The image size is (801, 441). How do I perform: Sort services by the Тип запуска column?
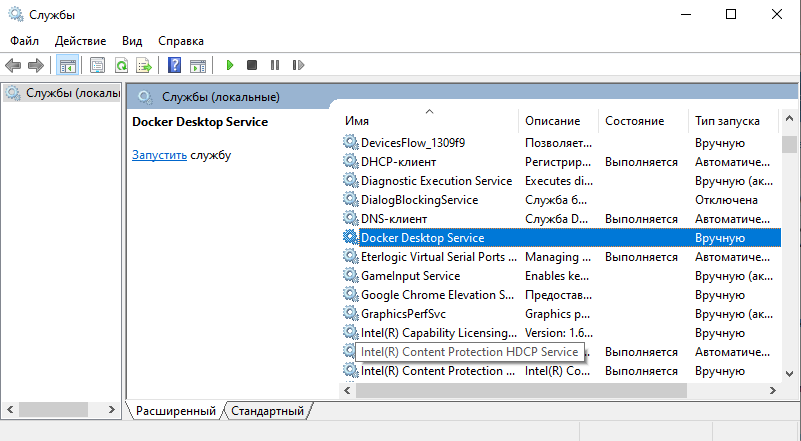[725, 121]
